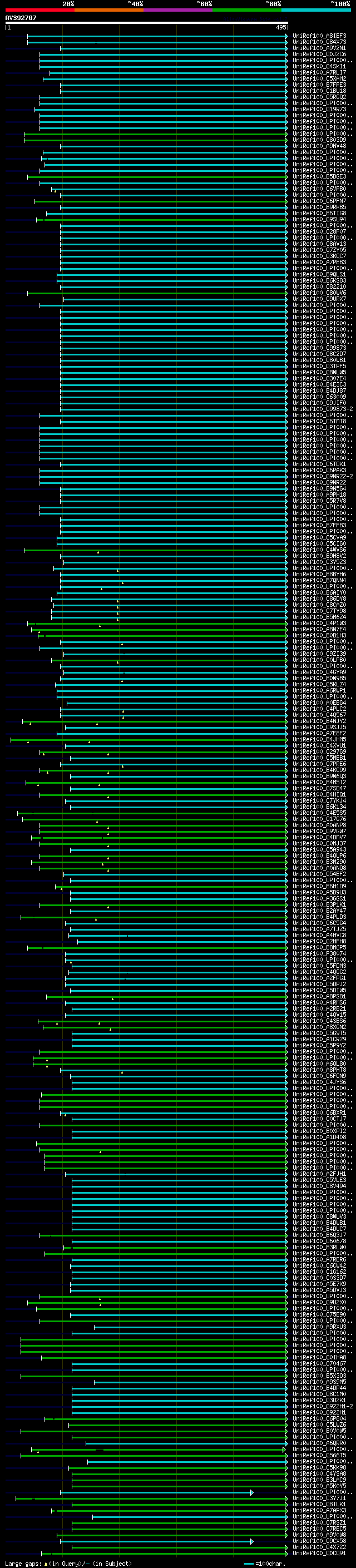Click label UniRef100_Q6PFN7
The image size is (356, 1568).
coord(319,201)
